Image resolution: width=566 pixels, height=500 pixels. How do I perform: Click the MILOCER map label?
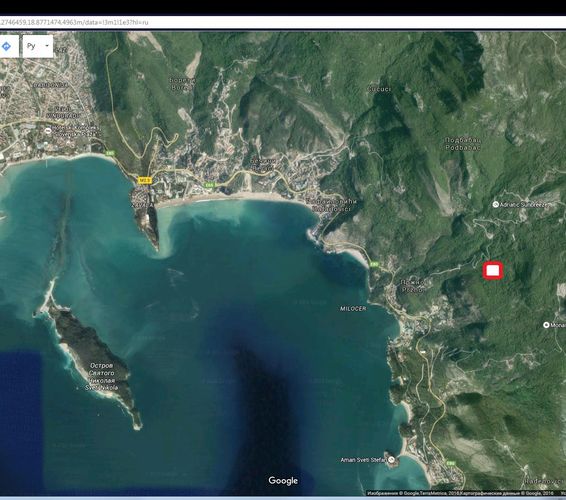(353, 309)
